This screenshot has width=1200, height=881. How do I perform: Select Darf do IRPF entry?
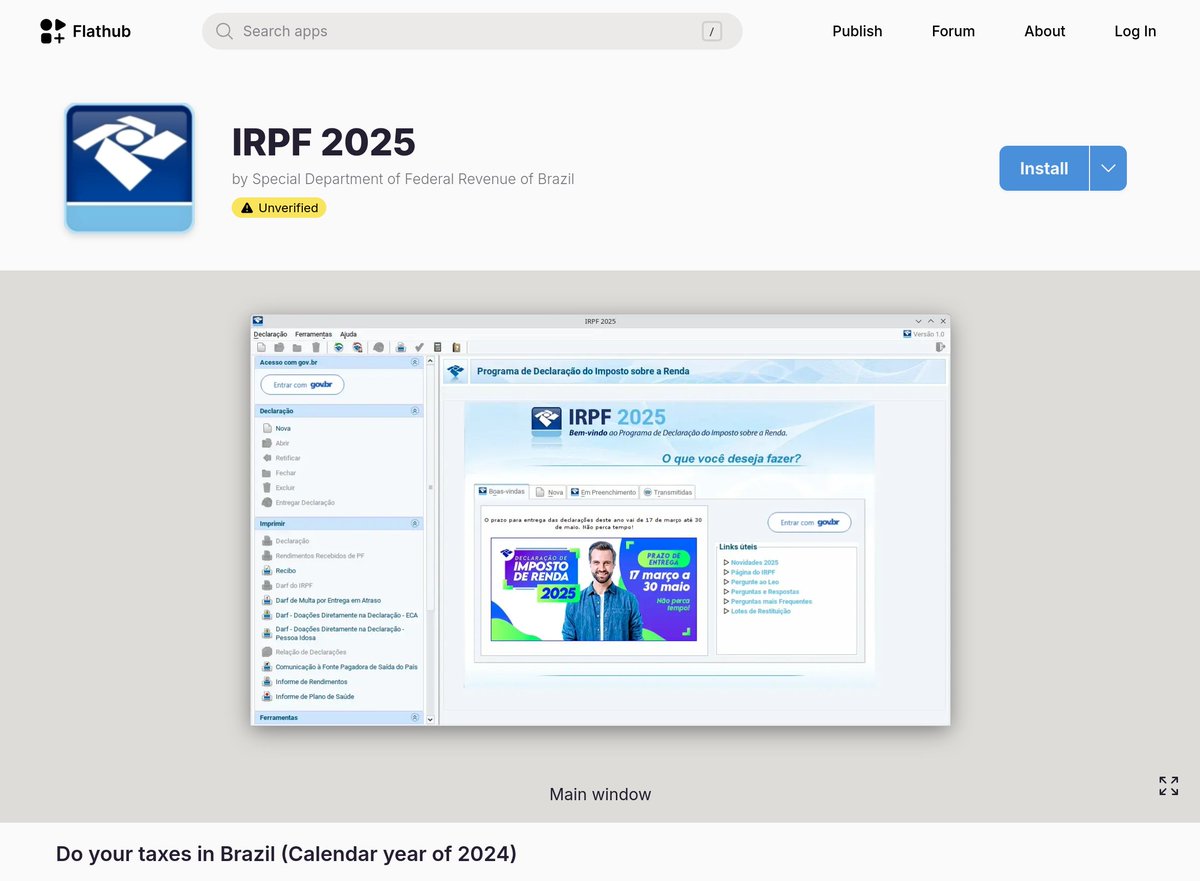pyautogui.click(x=287, y=585)
